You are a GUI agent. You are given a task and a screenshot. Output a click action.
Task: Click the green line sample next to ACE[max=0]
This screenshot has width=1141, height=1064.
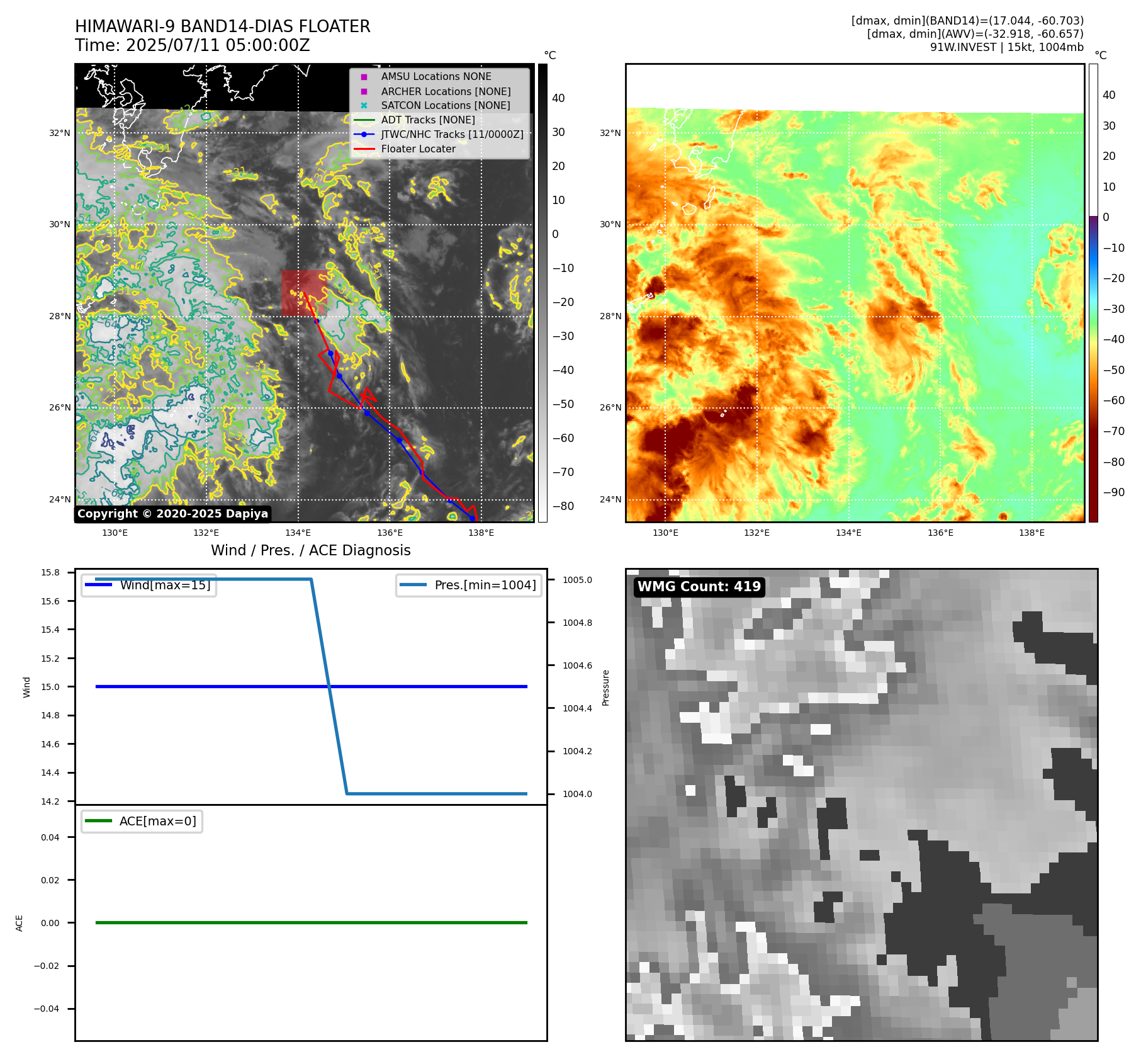pos(98,821)
